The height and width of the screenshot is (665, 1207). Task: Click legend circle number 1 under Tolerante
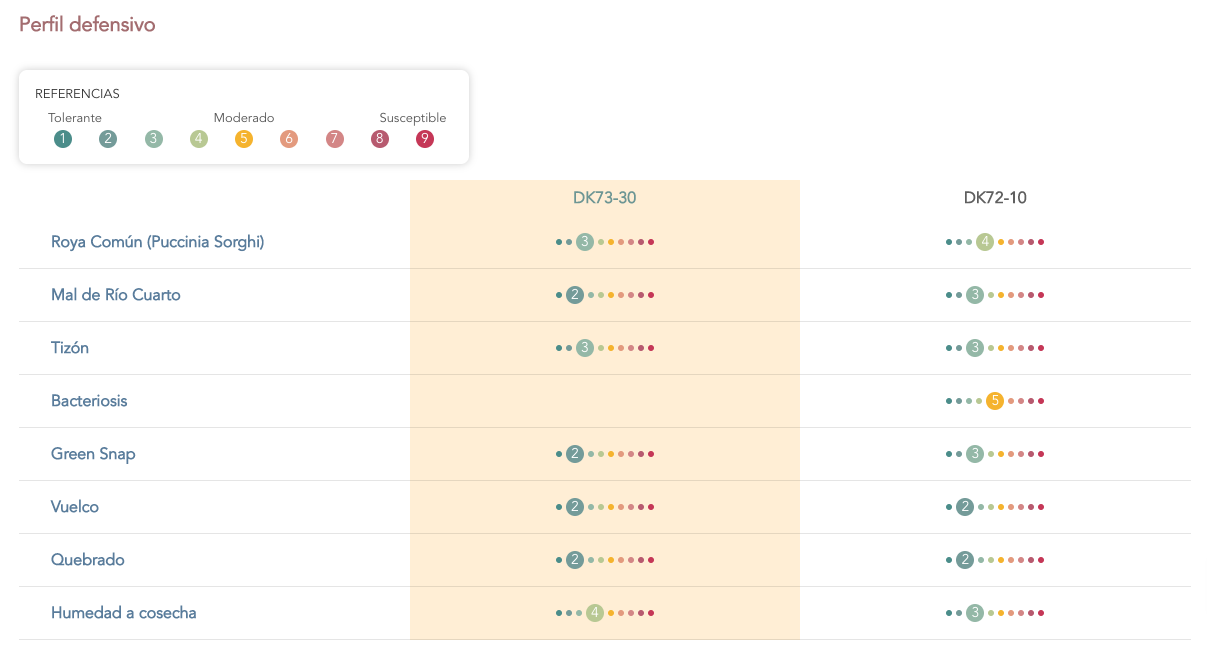pyautogui.click(x=63, y=139)
